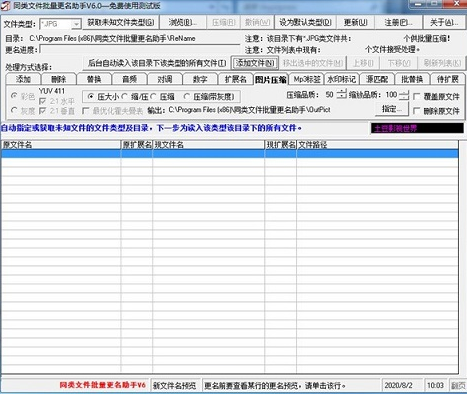Click the 10:03 time in status bar
Screen dimensions: 467x394
[435, 385]
